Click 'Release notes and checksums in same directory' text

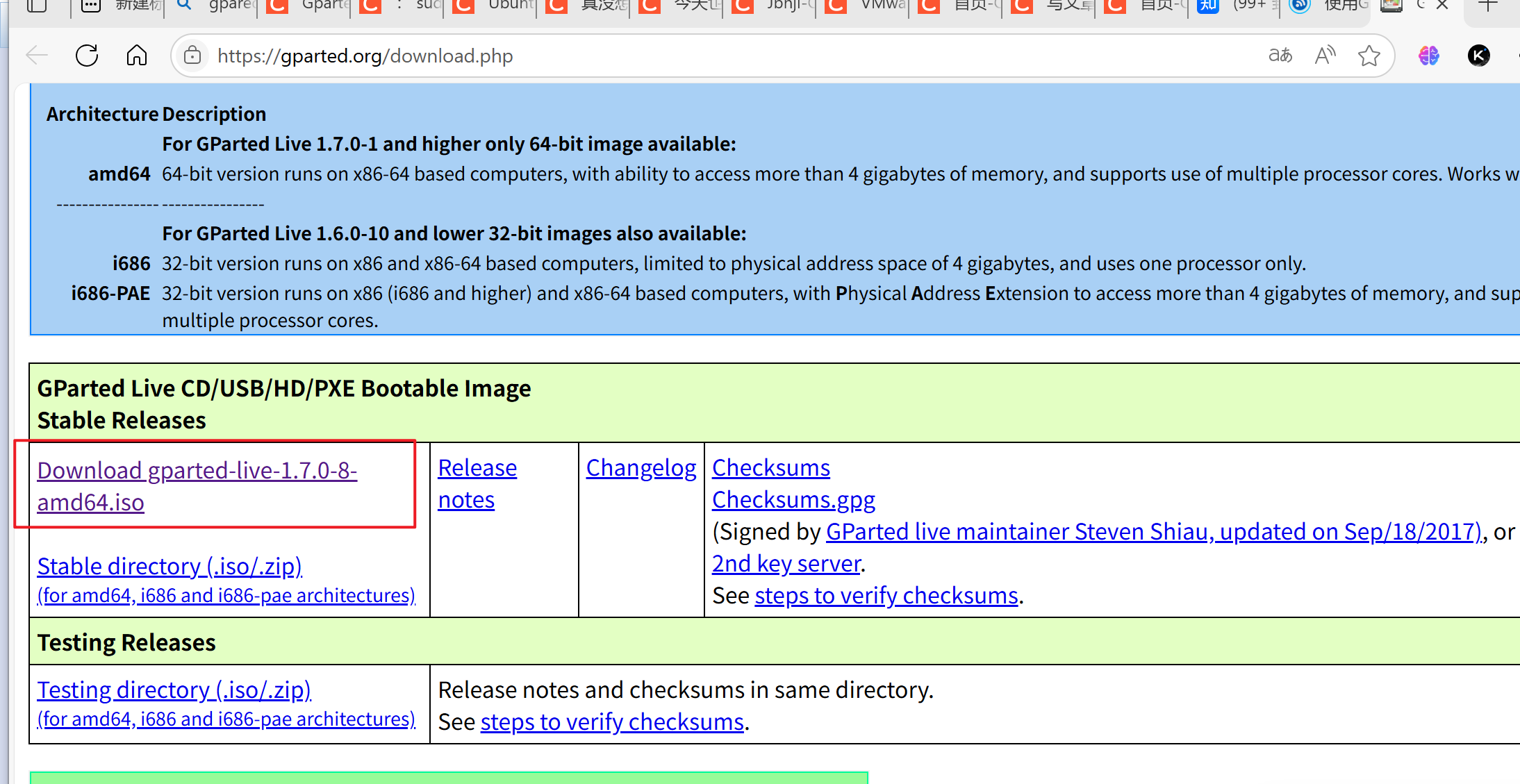(686, 690)
